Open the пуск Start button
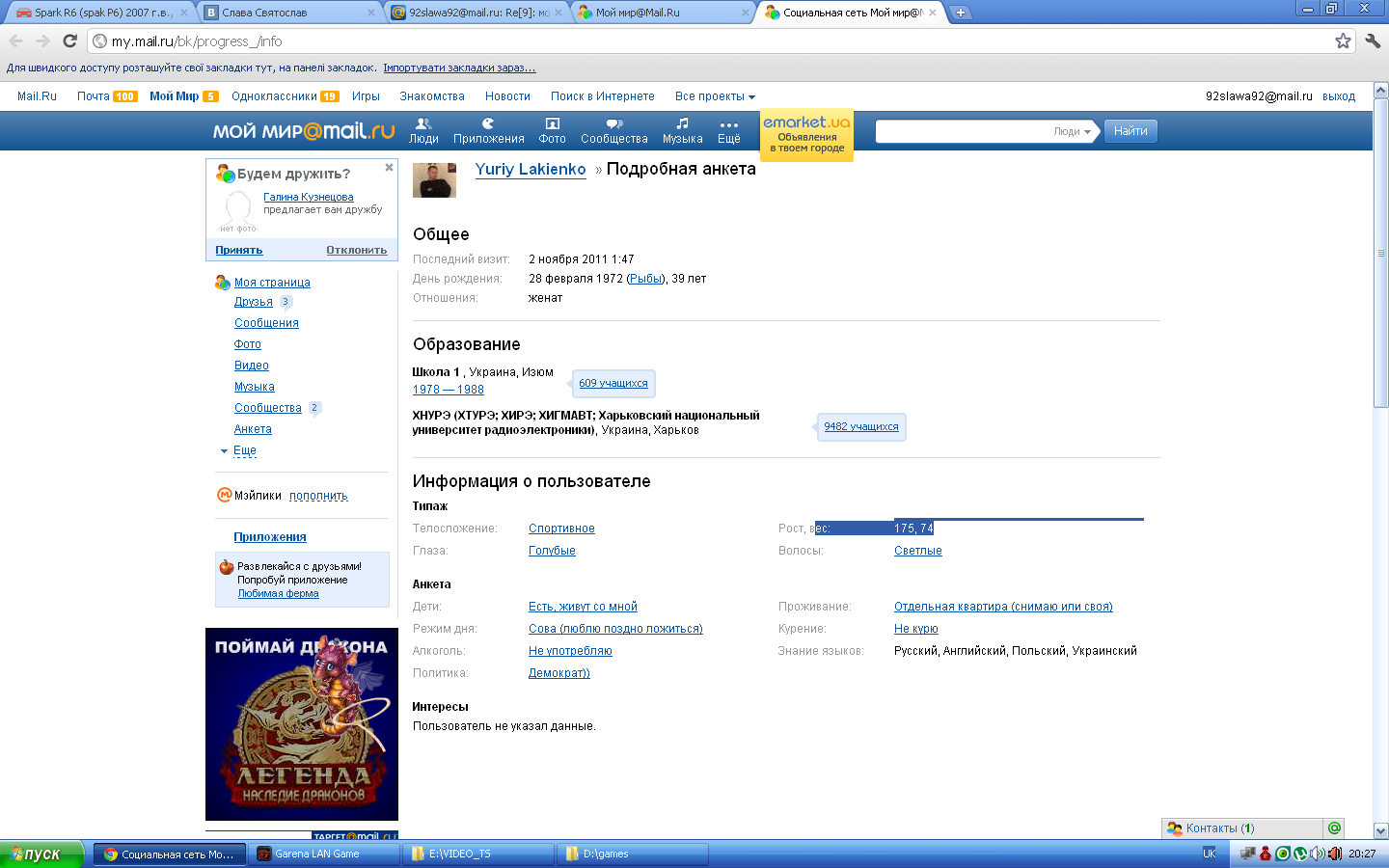The width and height of the screenshot is (1389, 868). 41,854
